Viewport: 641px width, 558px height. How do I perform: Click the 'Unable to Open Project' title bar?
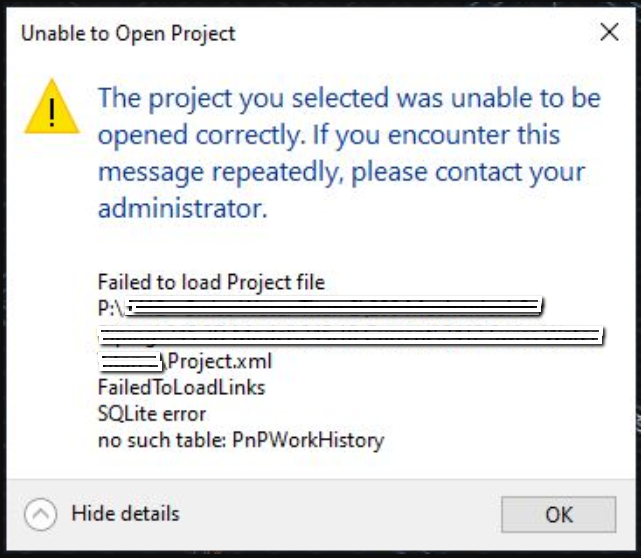tap(128, 33)
